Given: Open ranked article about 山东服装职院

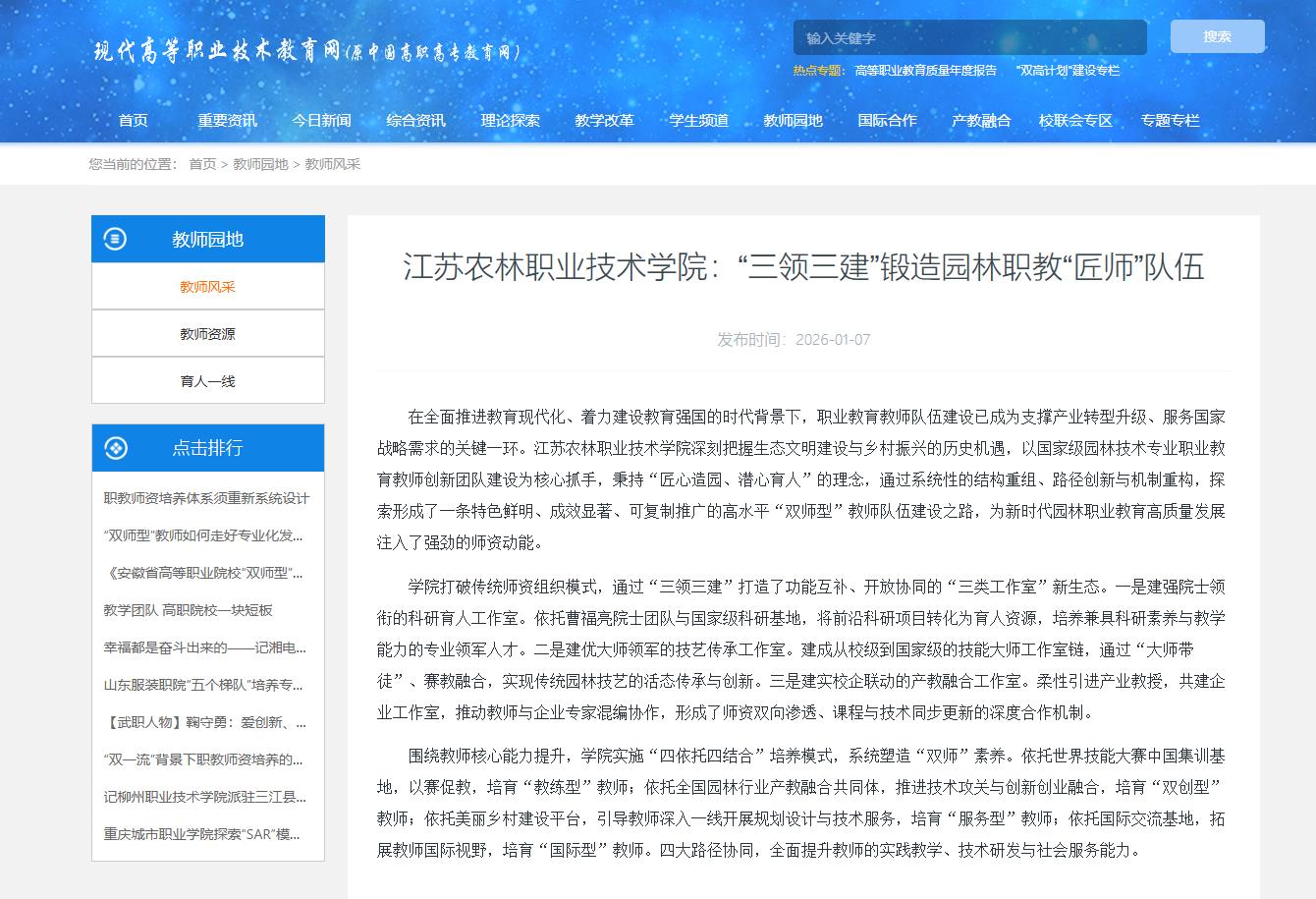Looking at the screenshot, I should (x=203, y=685).
